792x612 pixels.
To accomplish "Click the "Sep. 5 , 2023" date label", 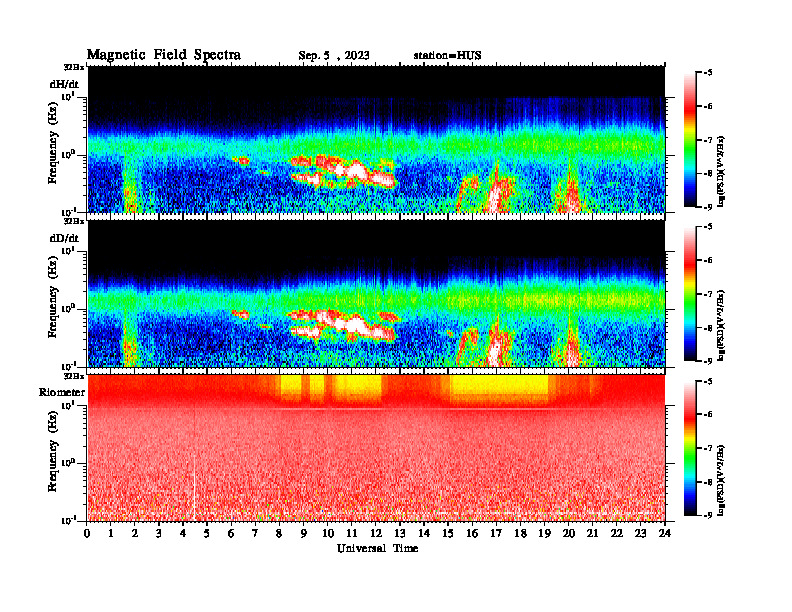I will point(334,56).
